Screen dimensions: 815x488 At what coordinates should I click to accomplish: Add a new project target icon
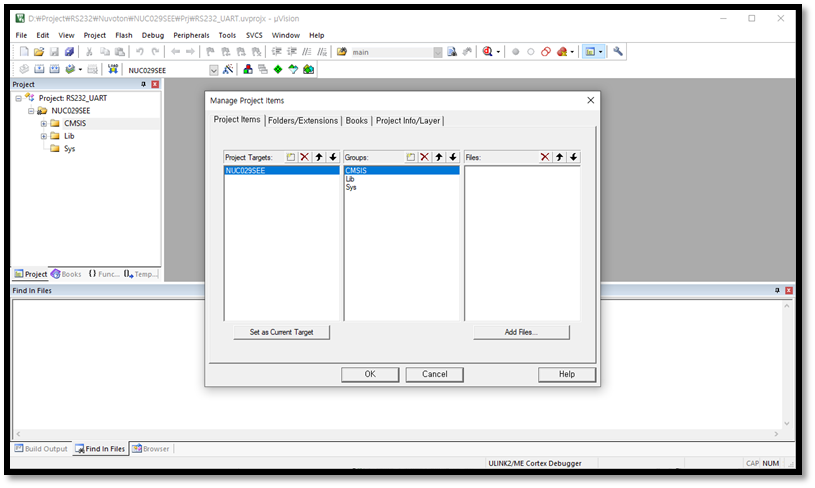click(291, 157)
